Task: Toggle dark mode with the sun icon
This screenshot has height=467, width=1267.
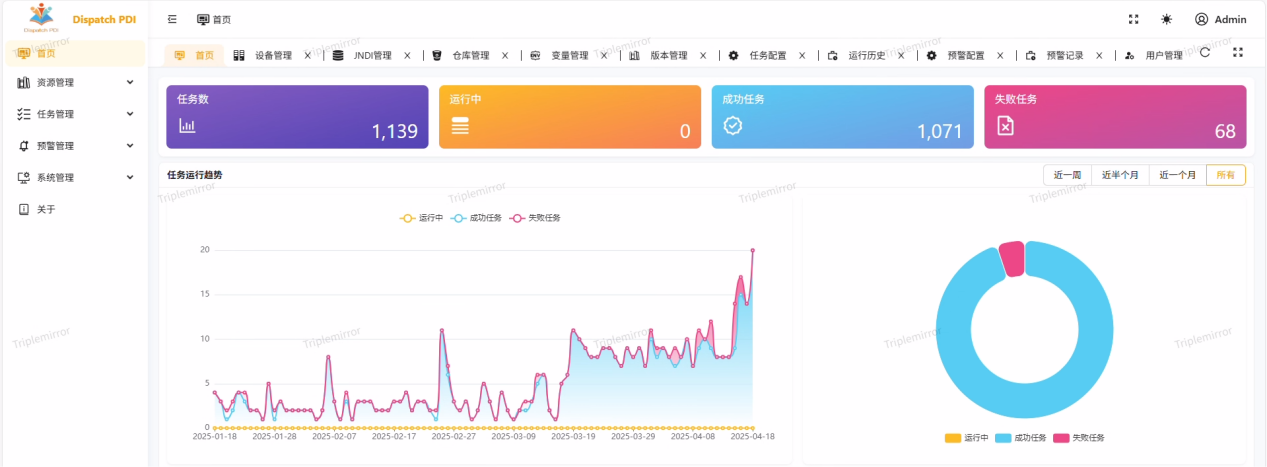Action: click(x=1166, y=19)
